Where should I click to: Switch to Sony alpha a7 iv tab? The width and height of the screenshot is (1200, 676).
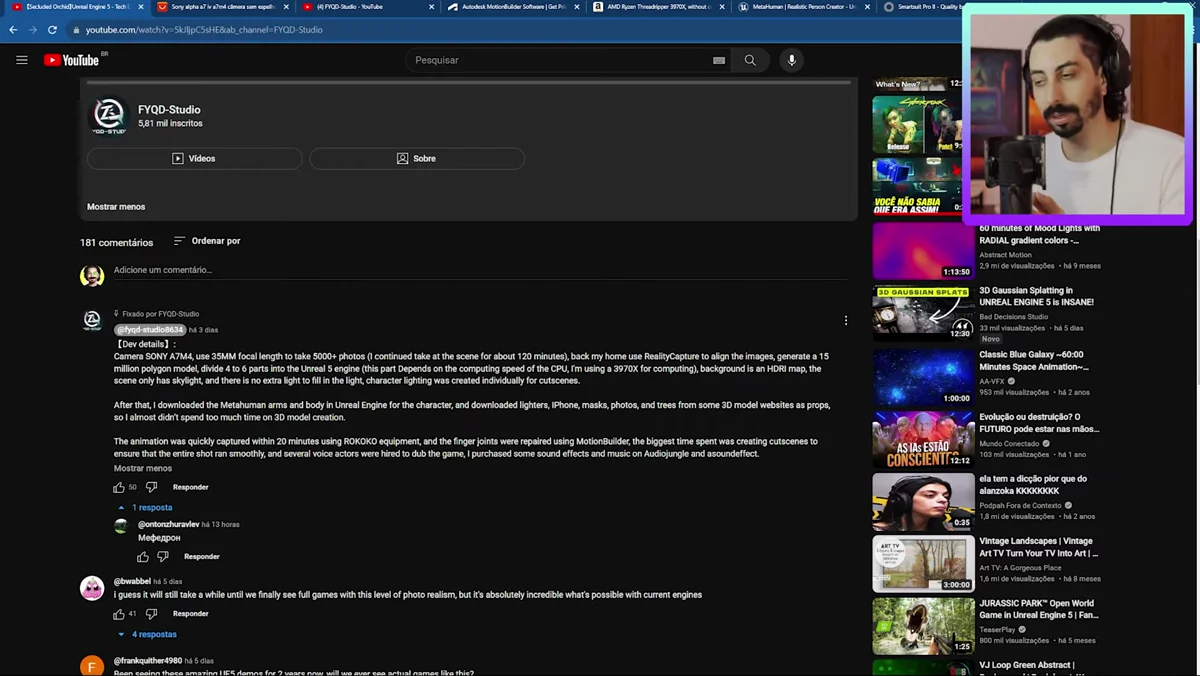[x=222, y=7]
